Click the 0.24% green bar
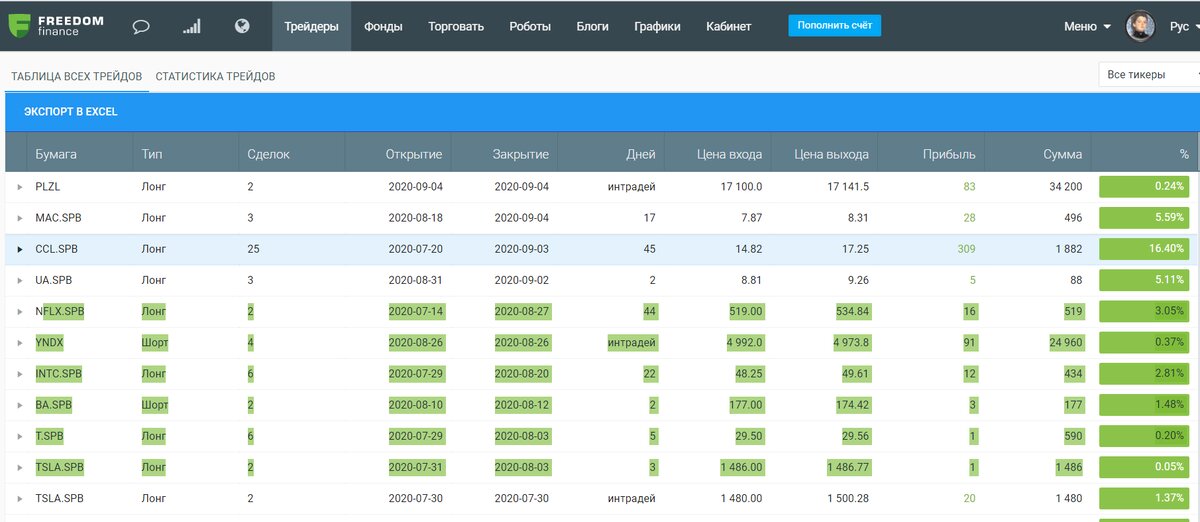Image resolution: width=1200 pixels, height=522 pixels. 1145,187
